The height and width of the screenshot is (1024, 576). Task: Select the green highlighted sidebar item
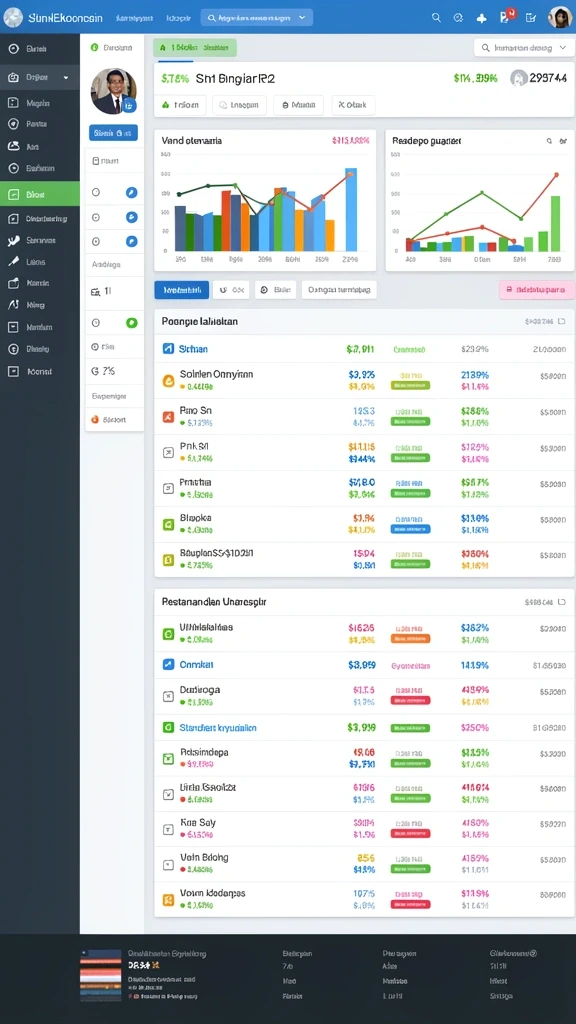pyautogui.click(x=40, y=194)
